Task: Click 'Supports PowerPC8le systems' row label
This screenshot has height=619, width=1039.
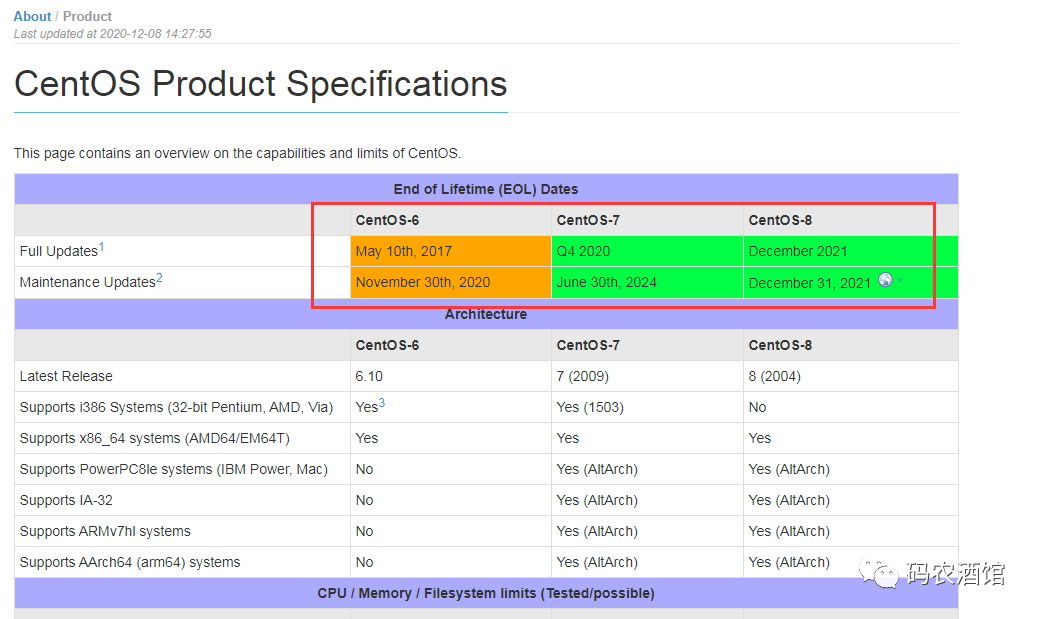Action: pos(174,470)
